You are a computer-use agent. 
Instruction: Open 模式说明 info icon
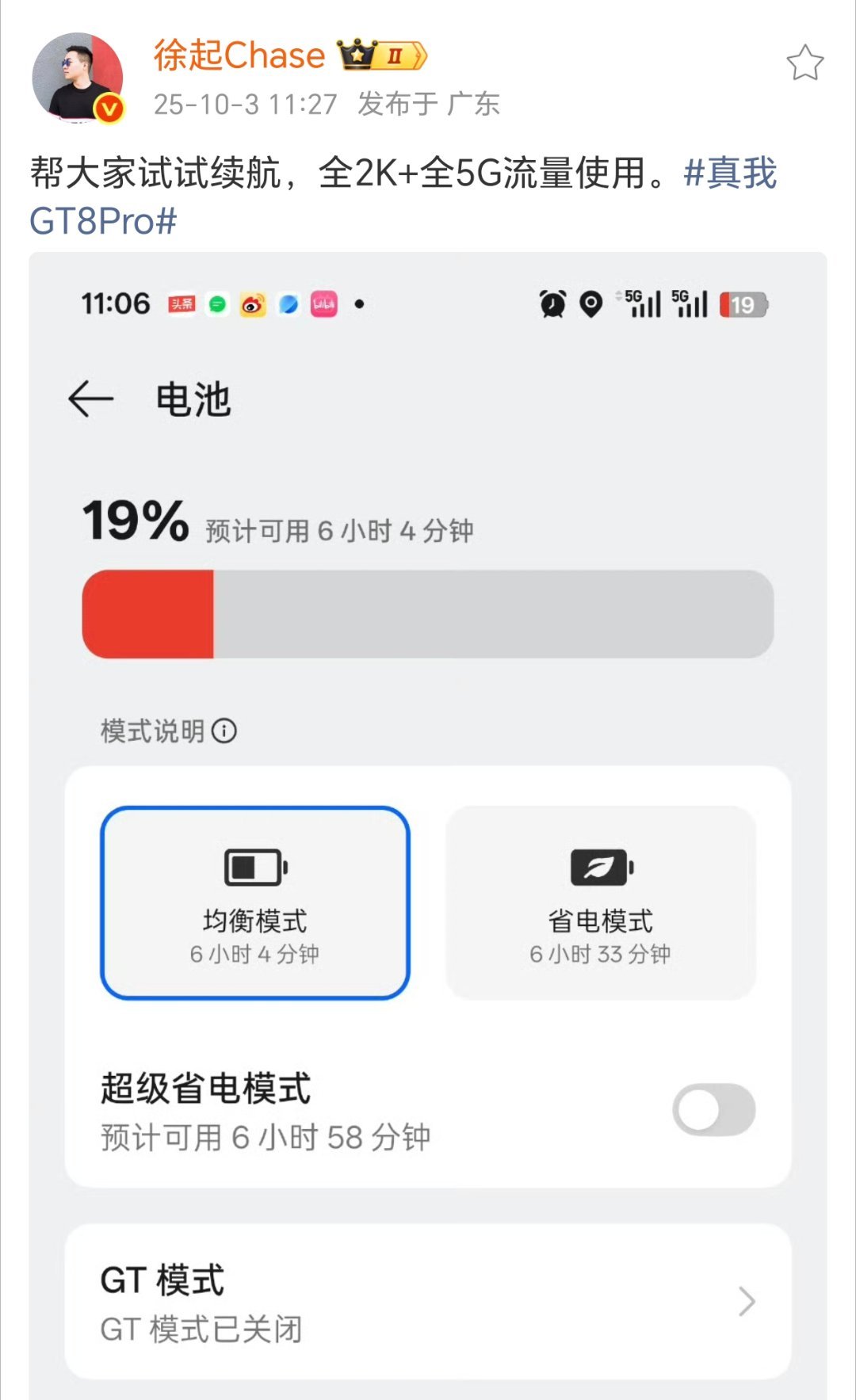click(224, 731)
